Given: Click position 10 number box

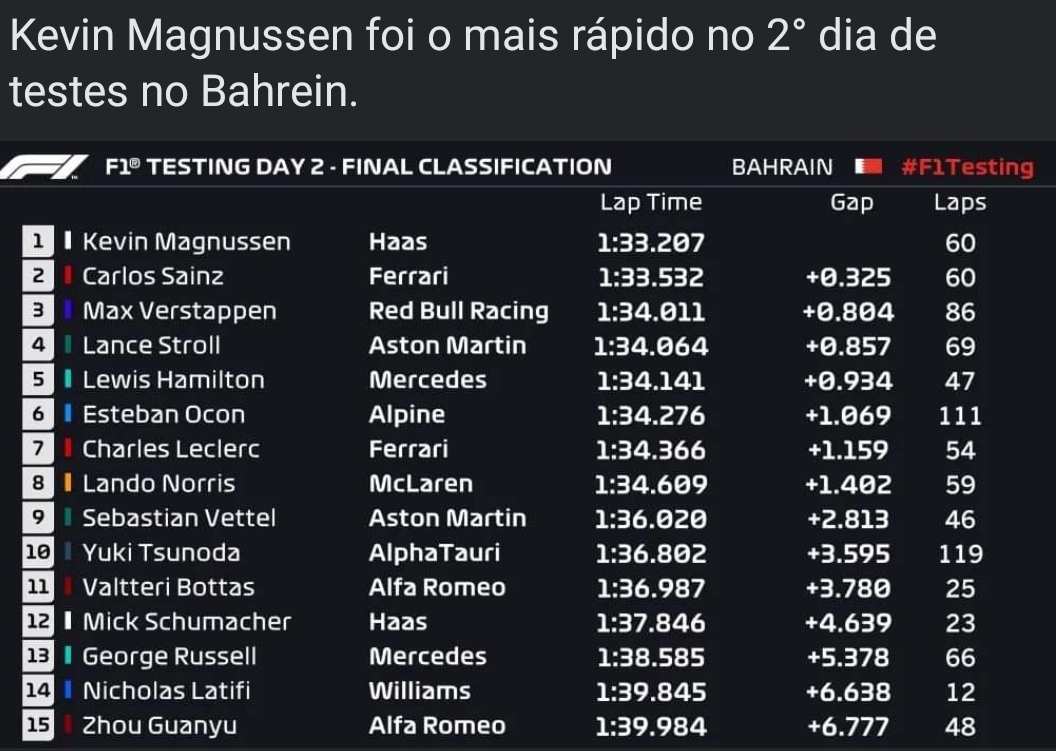Looking at the screenshot, I should click(38, 552).
